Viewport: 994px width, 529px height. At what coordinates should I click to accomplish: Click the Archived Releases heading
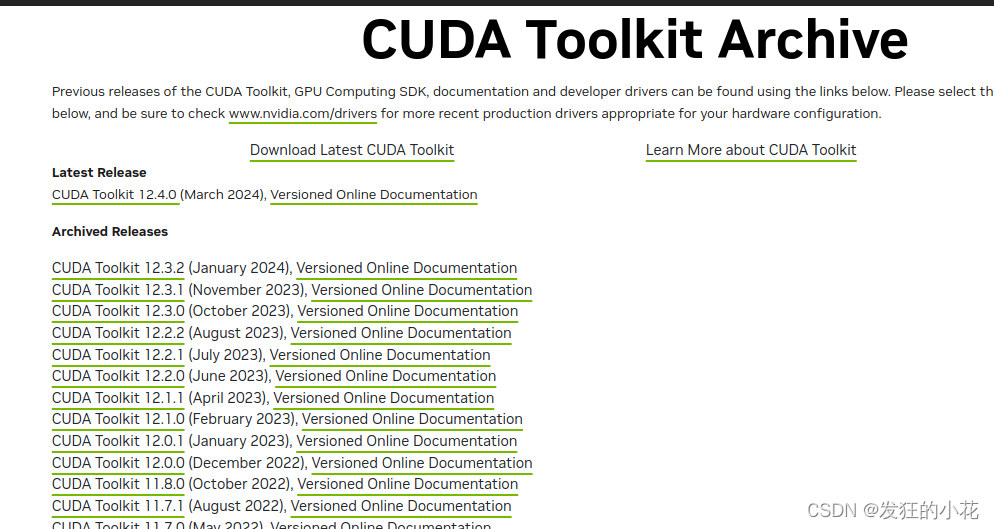(110, 232)
